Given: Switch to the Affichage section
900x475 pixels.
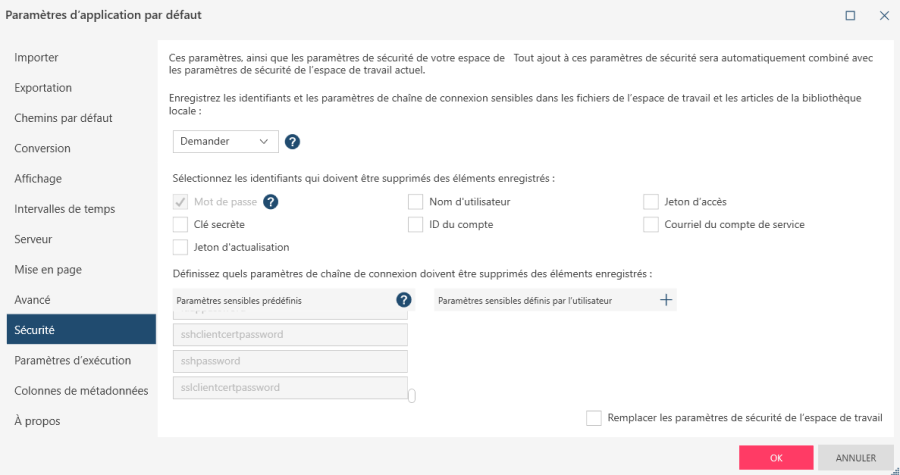Looking at the screenshot, I should coord(38,179).
